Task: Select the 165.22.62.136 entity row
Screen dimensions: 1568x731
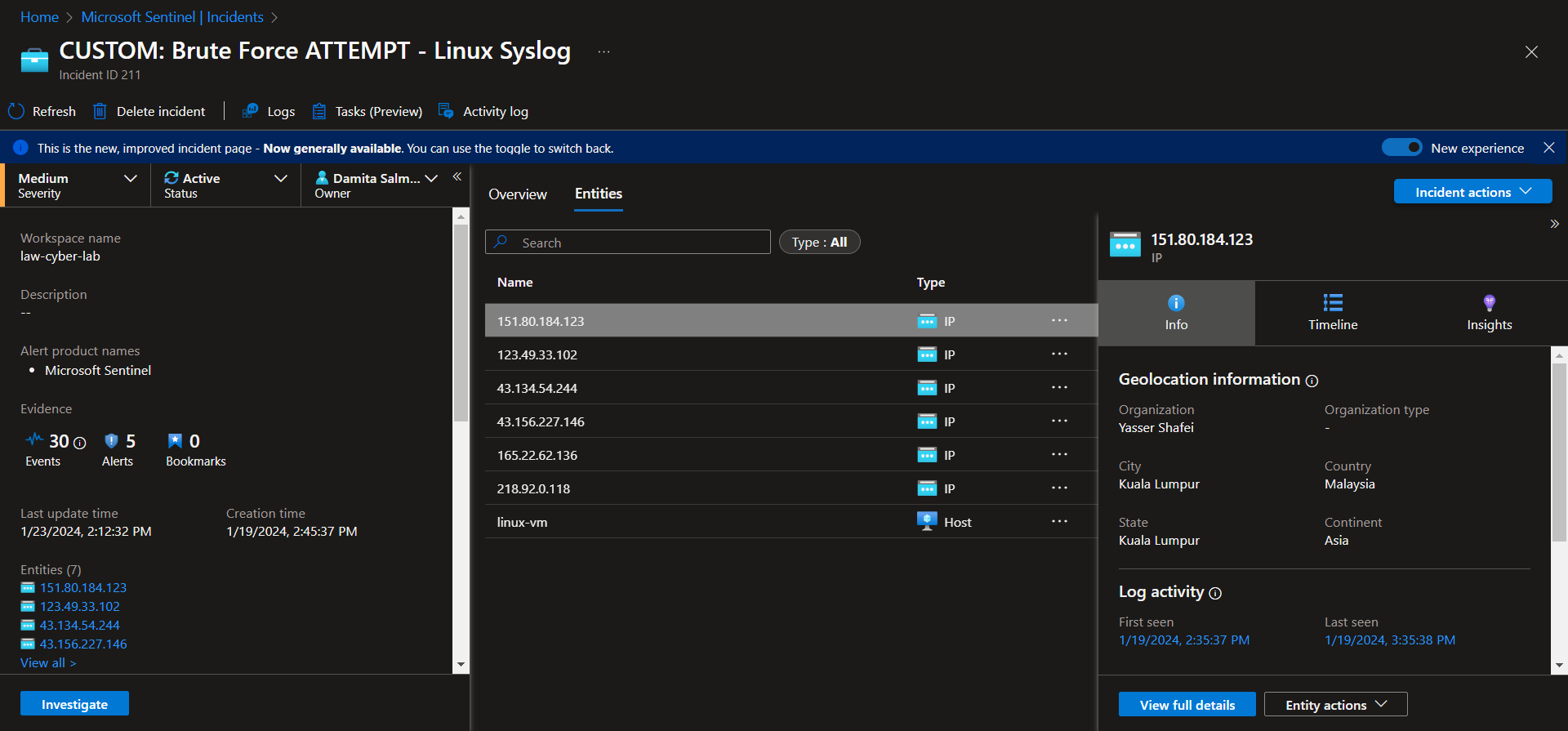Action: [791, 455]
